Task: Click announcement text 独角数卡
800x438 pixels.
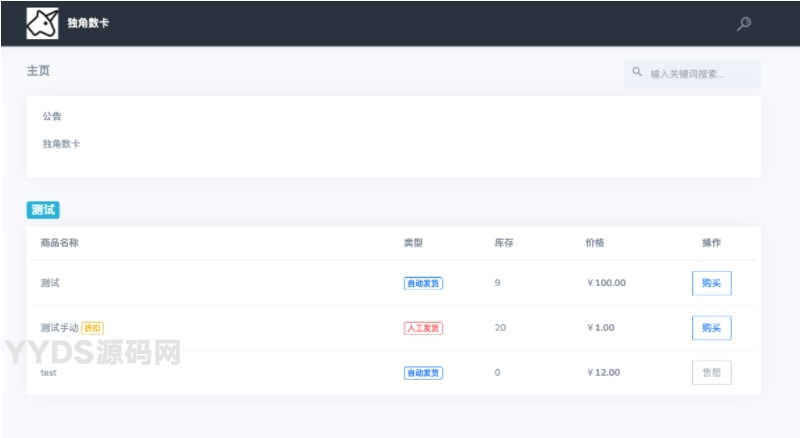Action: tap(61, 144)
